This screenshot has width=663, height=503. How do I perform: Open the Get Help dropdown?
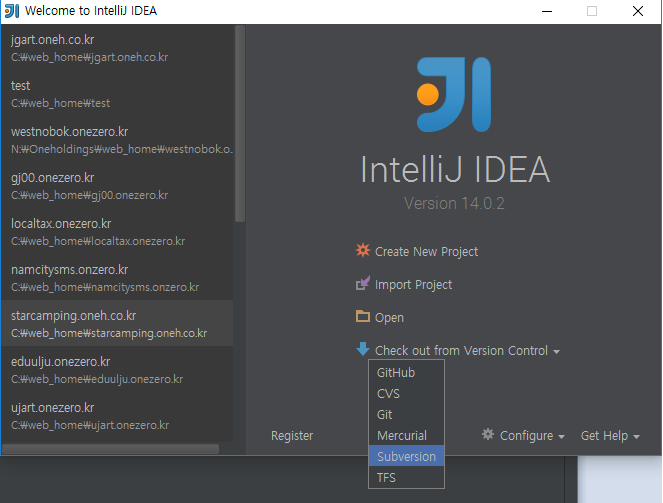coord(610,436)
